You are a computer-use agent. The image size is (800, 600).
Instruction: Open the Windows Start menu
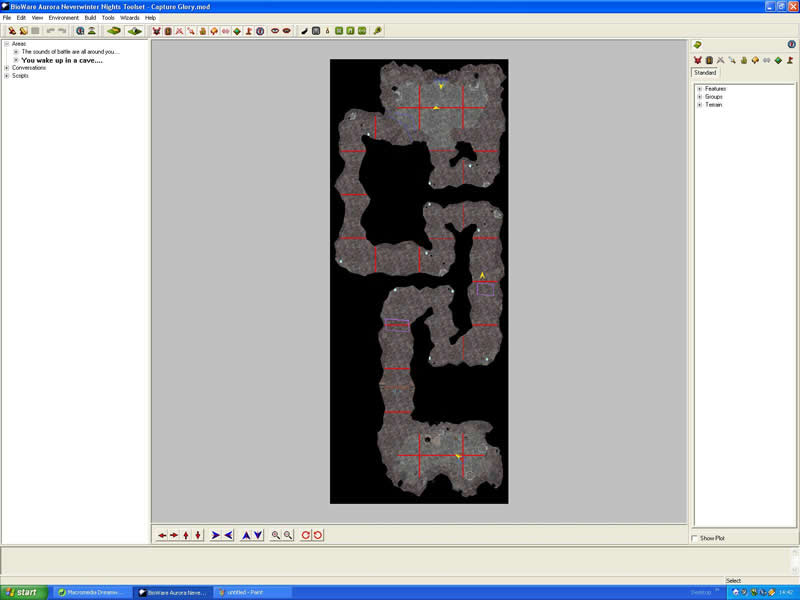23,592
